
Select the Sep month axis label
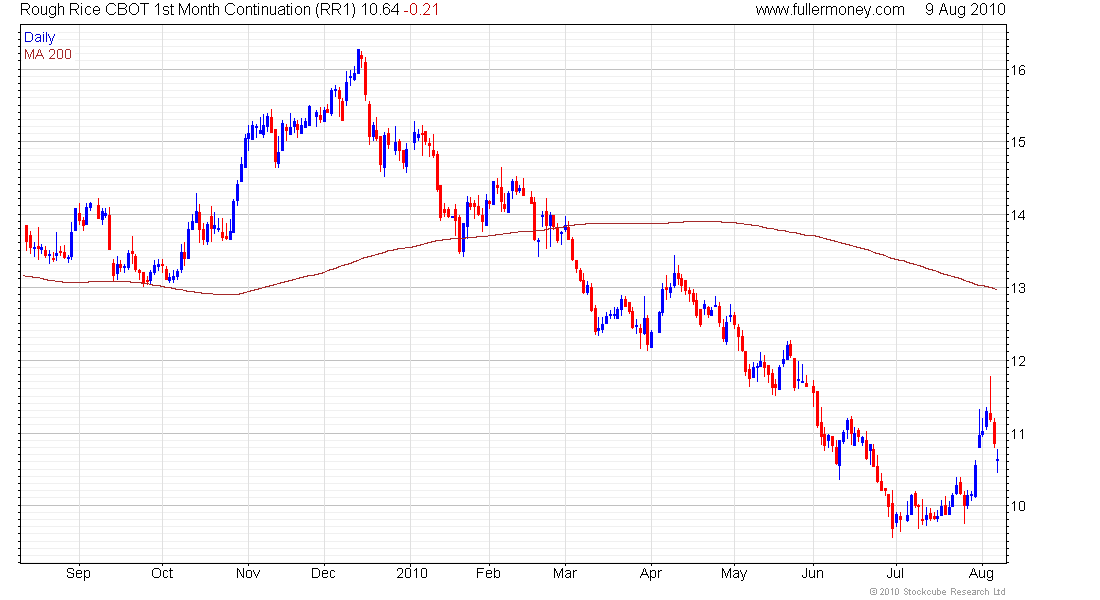click(x=79, y=573)
